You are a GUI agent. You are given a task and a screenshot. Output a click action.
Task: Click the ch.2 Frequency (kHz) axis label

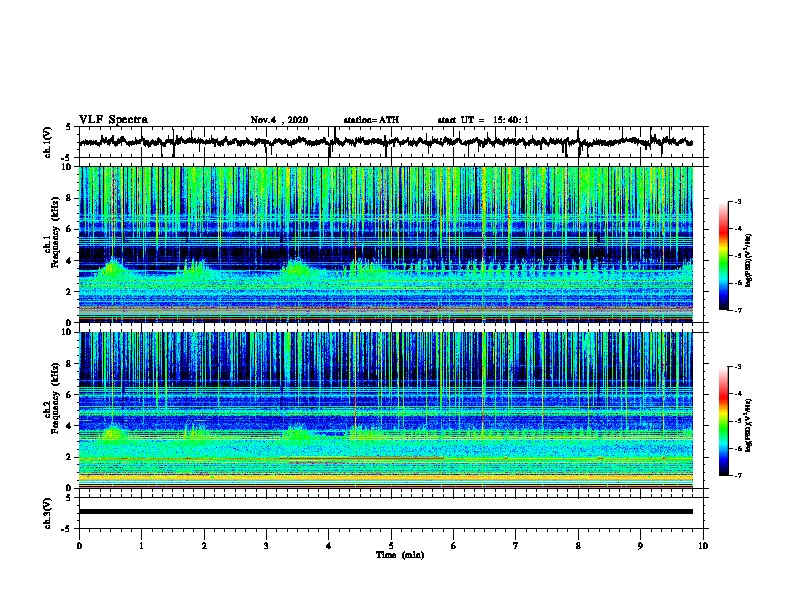(52, 397)
